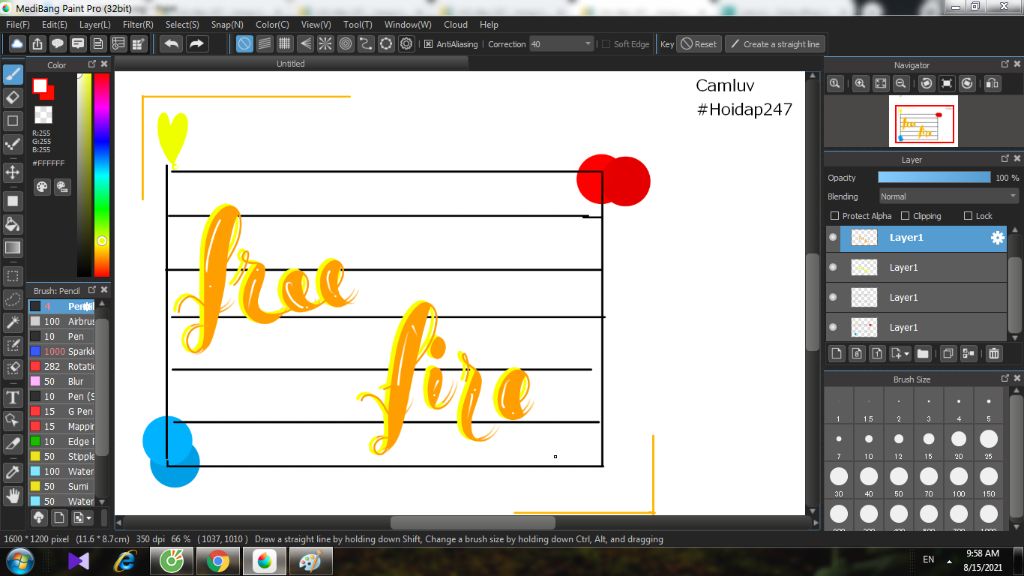Switch to the Untitled canvas tab
The height and width of the screenshot is (576, 1024).
(291, 63)
